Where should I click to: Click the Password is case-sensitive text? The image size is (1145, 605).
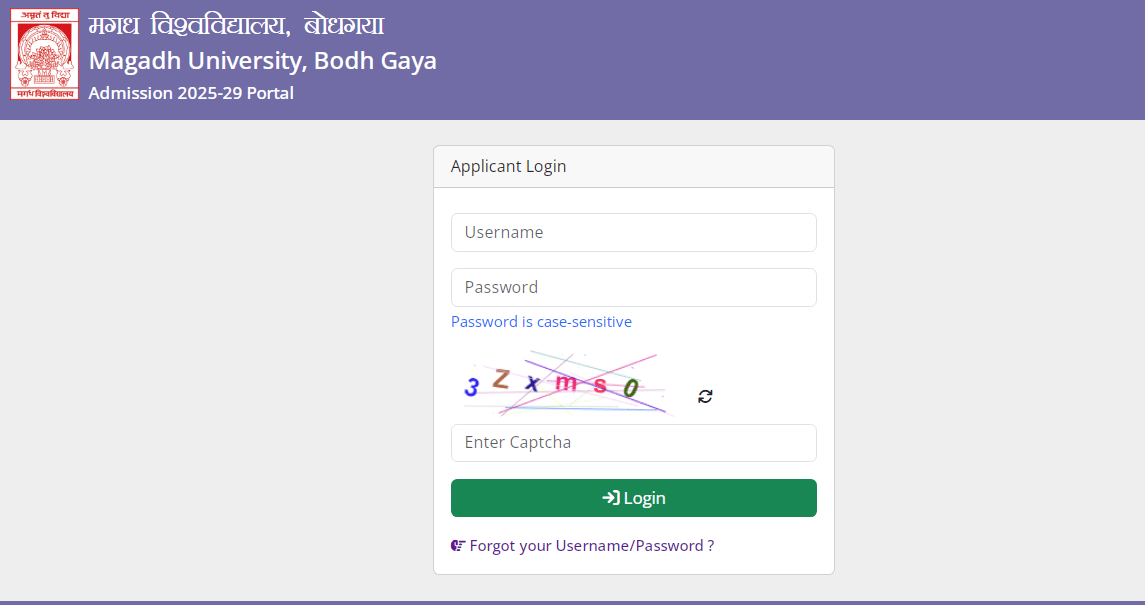[541, 321]
